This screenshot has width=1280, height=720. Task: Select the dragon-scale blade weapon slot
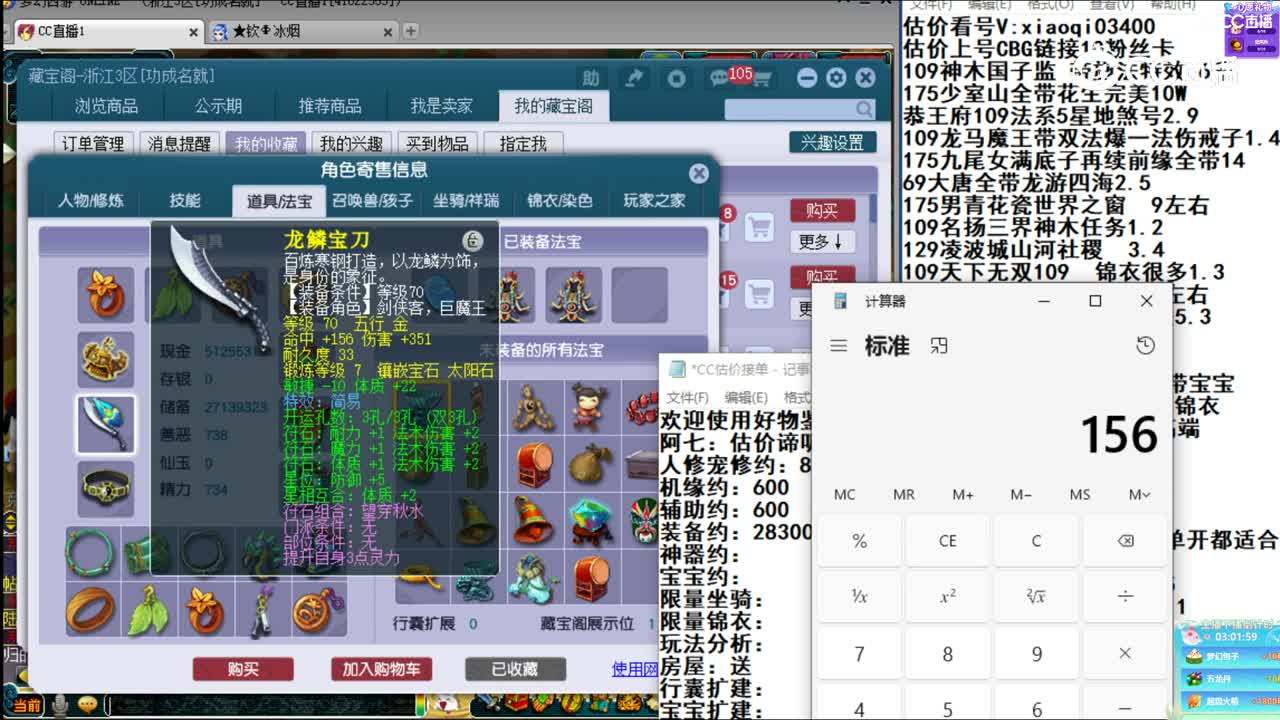[x=105, y=424]
